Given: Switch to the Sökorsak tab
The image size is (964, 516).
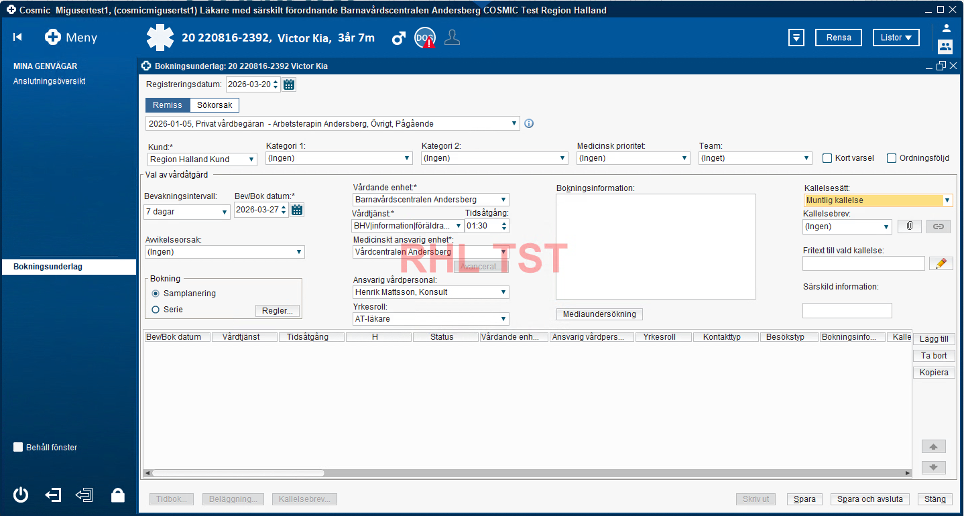Looking at the screenshot, I should 214,104.
